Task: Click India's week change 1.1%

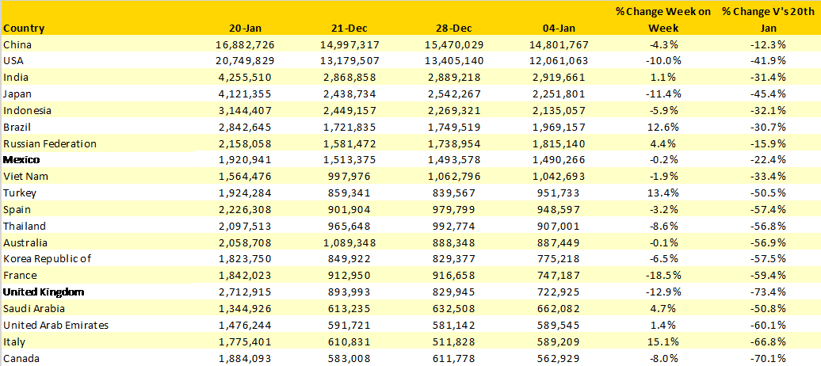Action: 663,77
